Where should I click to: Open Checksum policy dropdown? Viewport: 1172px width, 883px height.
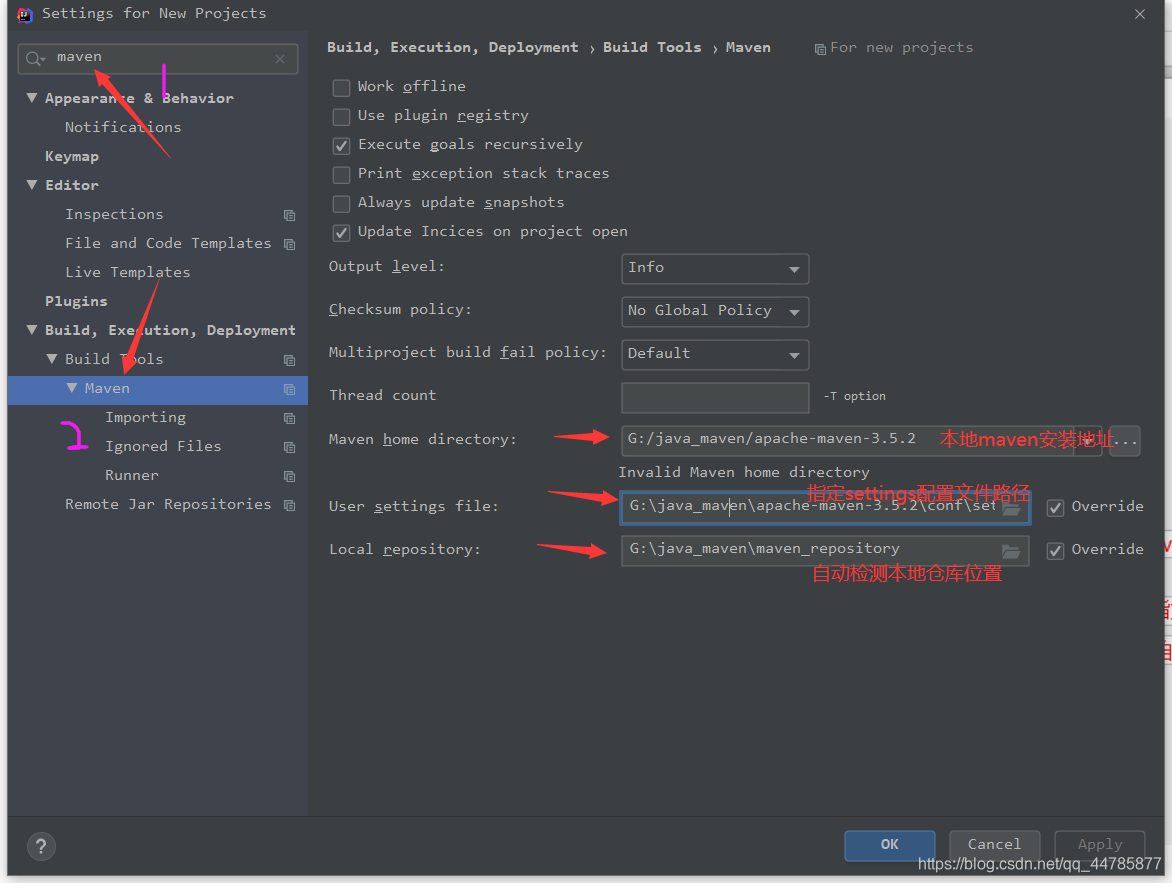click(x=715, y=311)
